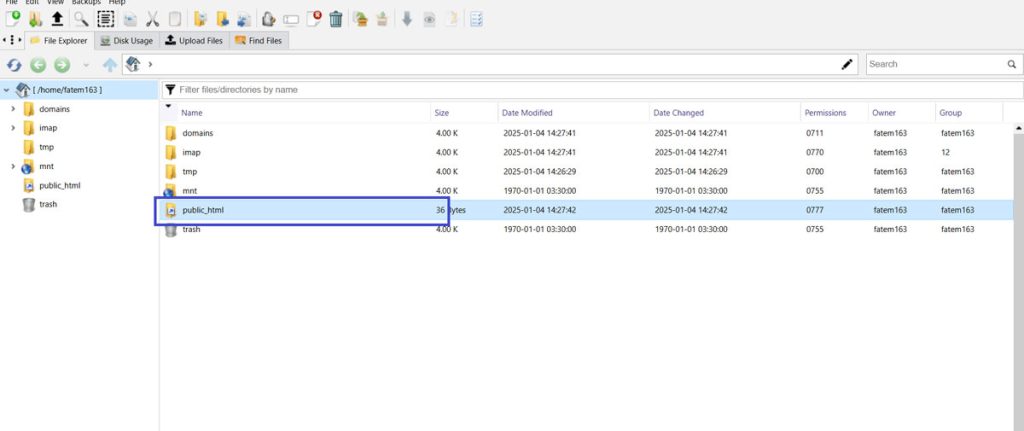Click the magnifier search toolbar icon
This screenshot has height=431, width=1024.
[81, 19]
